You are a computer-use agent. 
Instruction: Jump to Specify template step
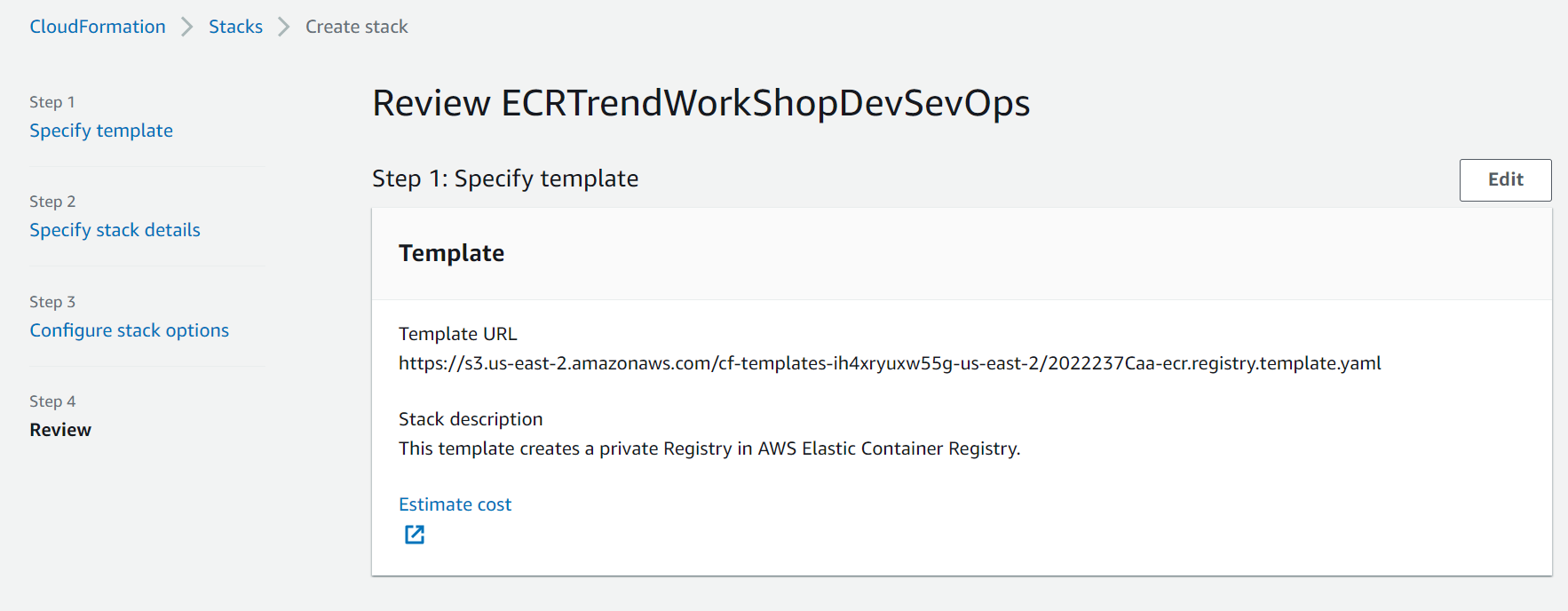coord(101,131)
